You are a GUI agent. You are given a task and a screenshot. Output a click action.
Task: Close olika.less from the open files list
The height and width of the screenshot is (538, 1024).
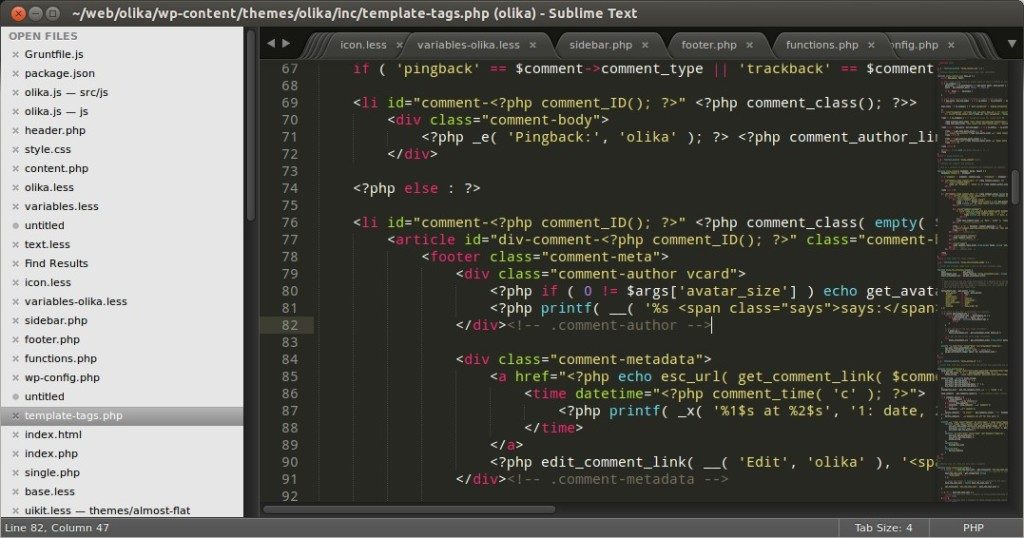[x=16, y=187]
